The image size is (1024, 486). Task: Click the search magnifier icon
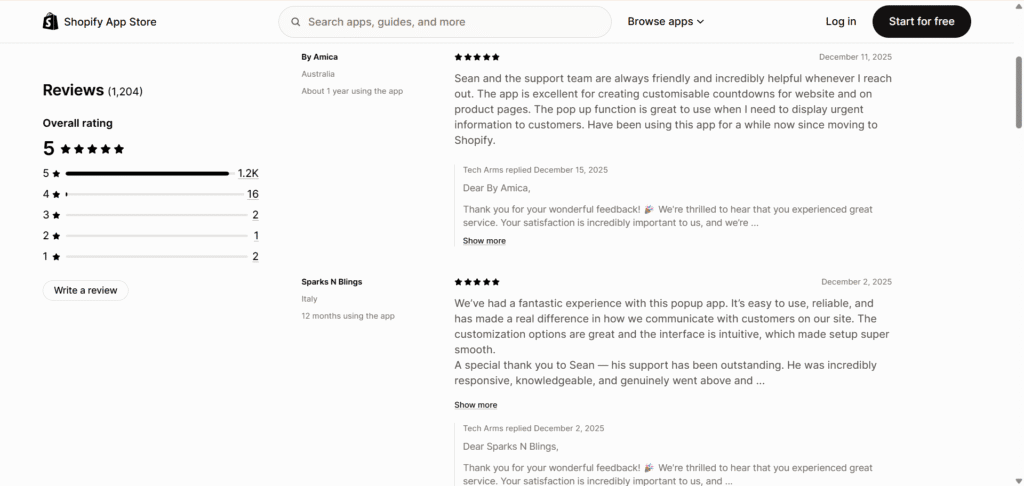295,22
